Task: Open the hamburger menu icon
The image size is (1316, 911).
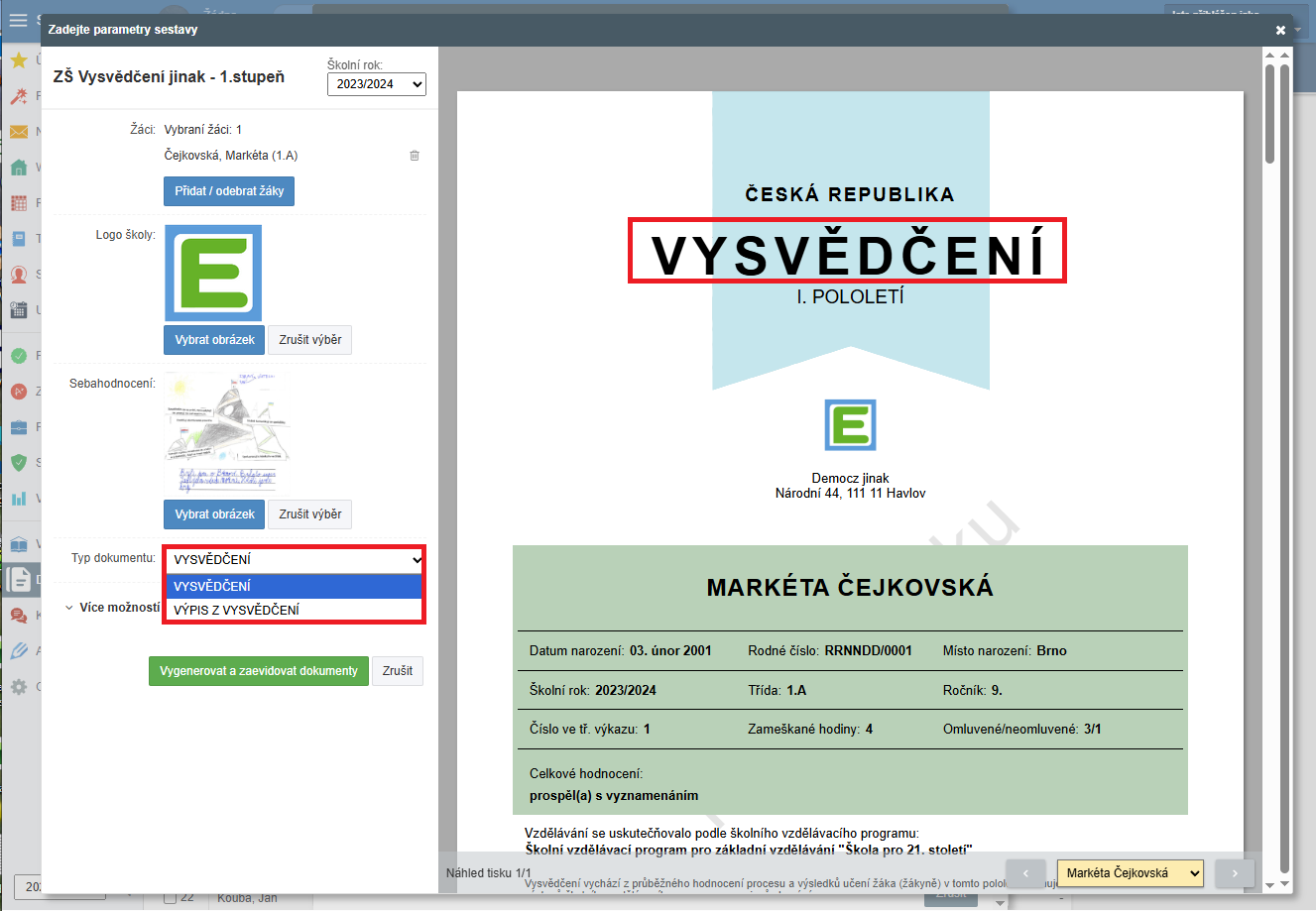Action: point(18,20)
